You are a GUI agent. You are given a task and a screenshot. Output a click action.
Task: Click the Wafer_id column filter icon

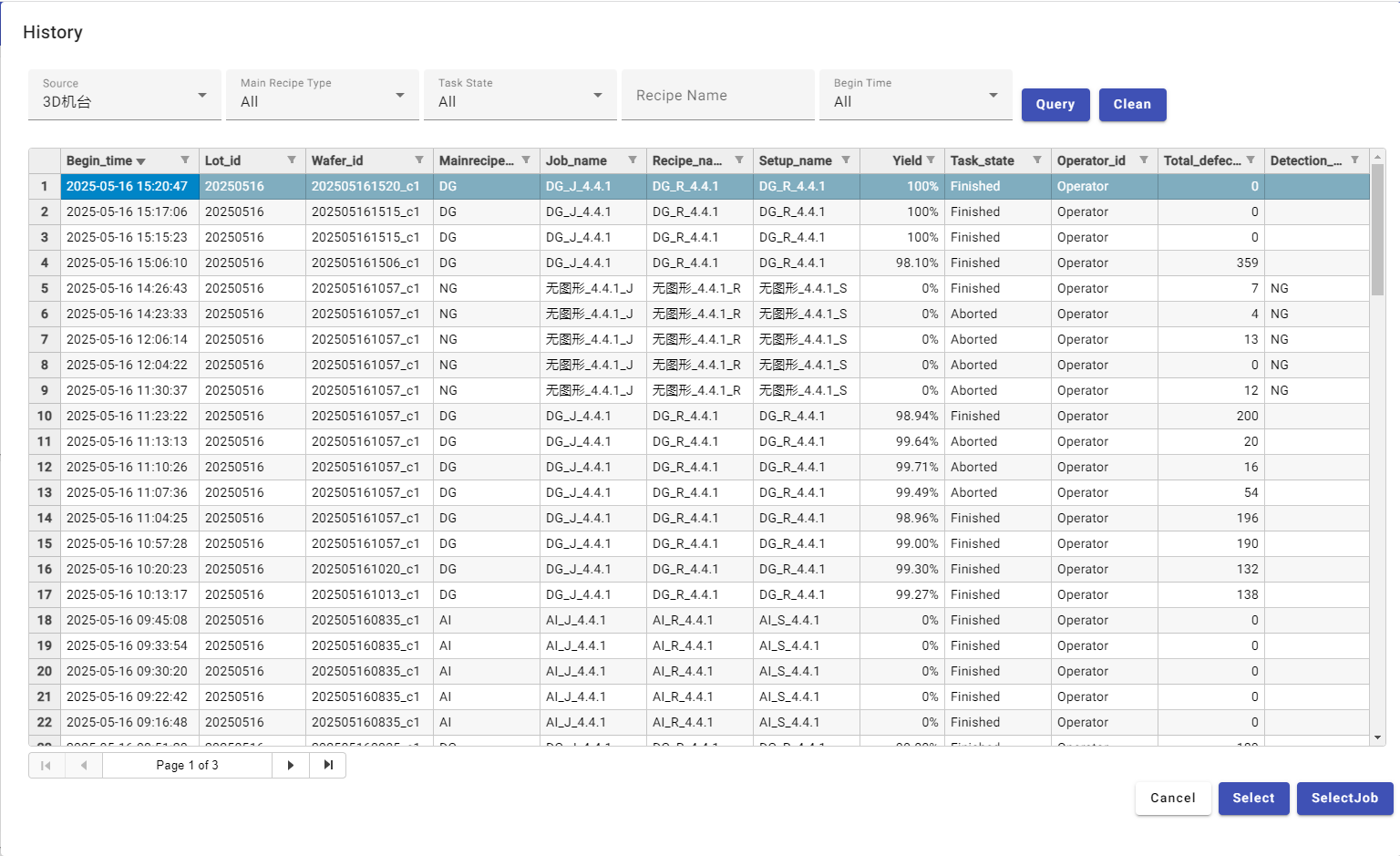(x=419, y=160)
